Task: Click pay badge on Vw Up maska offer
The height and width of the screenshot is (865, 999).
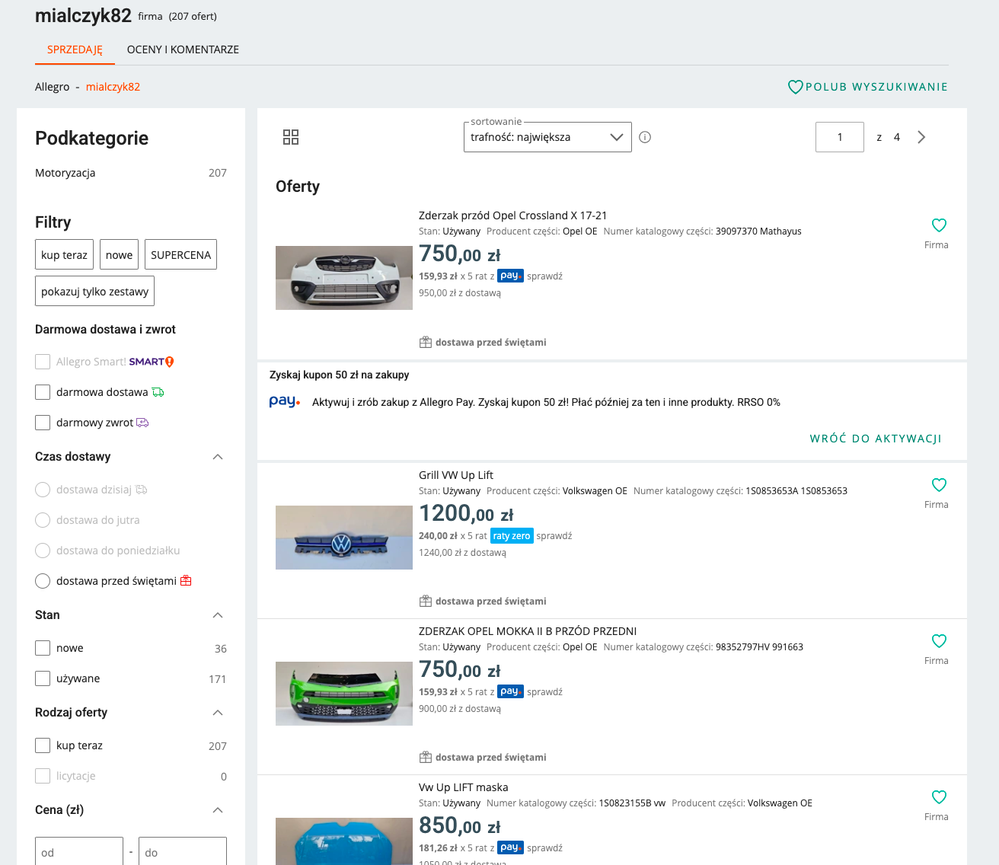Action: [x=510, y=847]
